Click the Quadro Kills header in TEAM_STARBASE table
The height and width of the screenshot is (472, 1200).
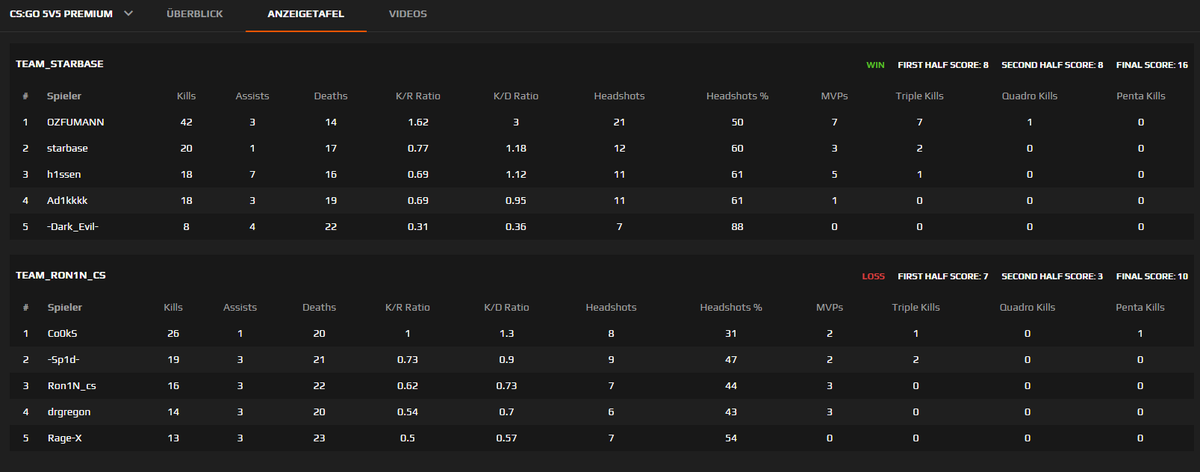tap(1029, 96)
